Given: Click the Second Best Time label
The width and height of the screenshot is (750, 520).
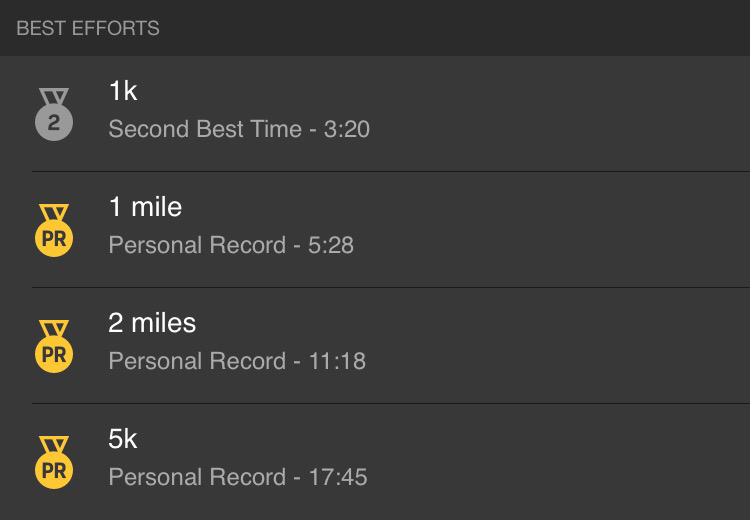Looking at the screenshot, I should tap(205, 129).
